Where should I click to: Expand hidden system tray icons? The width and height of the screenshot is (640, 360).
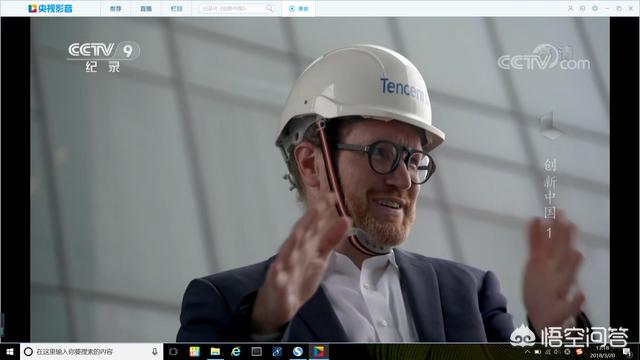point(527,351)
